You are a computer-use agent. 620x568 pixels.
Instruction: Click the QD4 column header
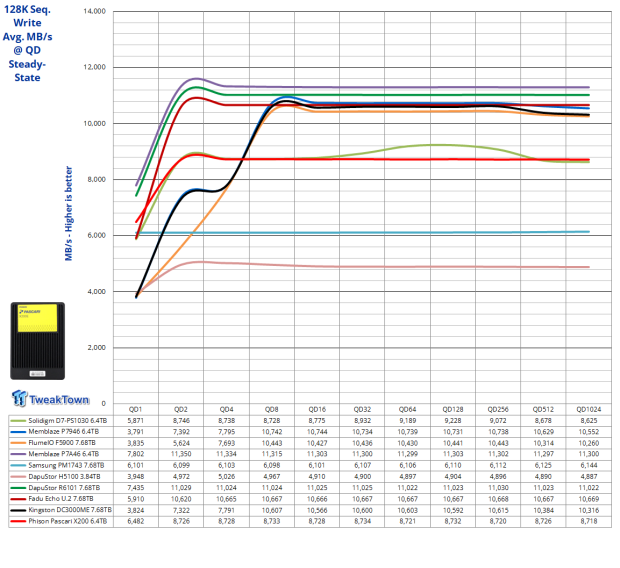[x=227, y=409]
